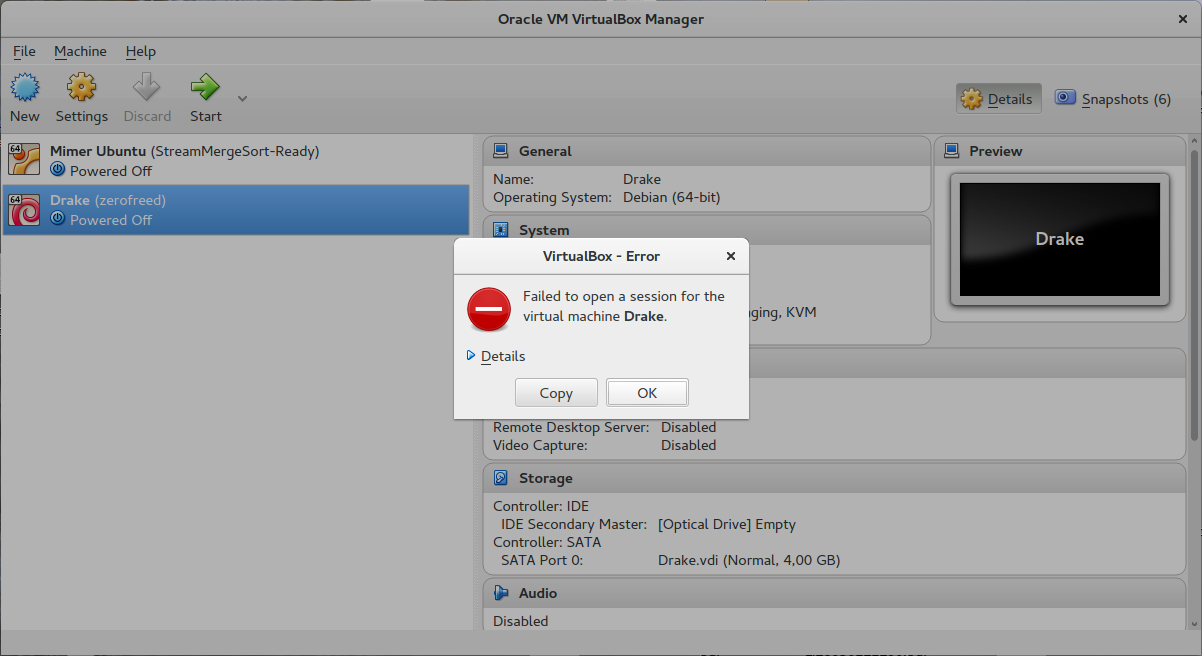Viewport: 1202px width, 656px height.
Task: Switch to the Snapshots (6) view
Action: (x=1113, y=99)
